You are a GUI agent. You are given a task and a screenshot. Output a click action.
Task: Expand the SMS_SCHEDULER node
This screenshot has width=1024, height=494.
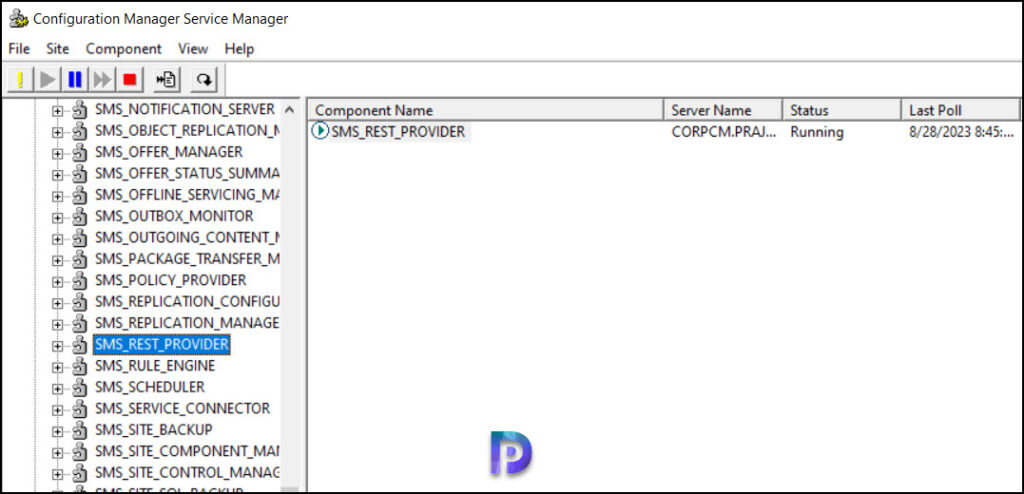57,389
